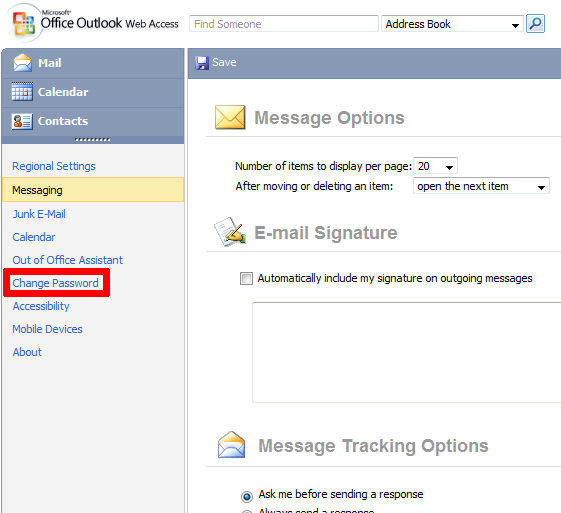Enable automatically include my signature checkbox
Viewport: 561px width, 513px height.
[x=246, y=278]
